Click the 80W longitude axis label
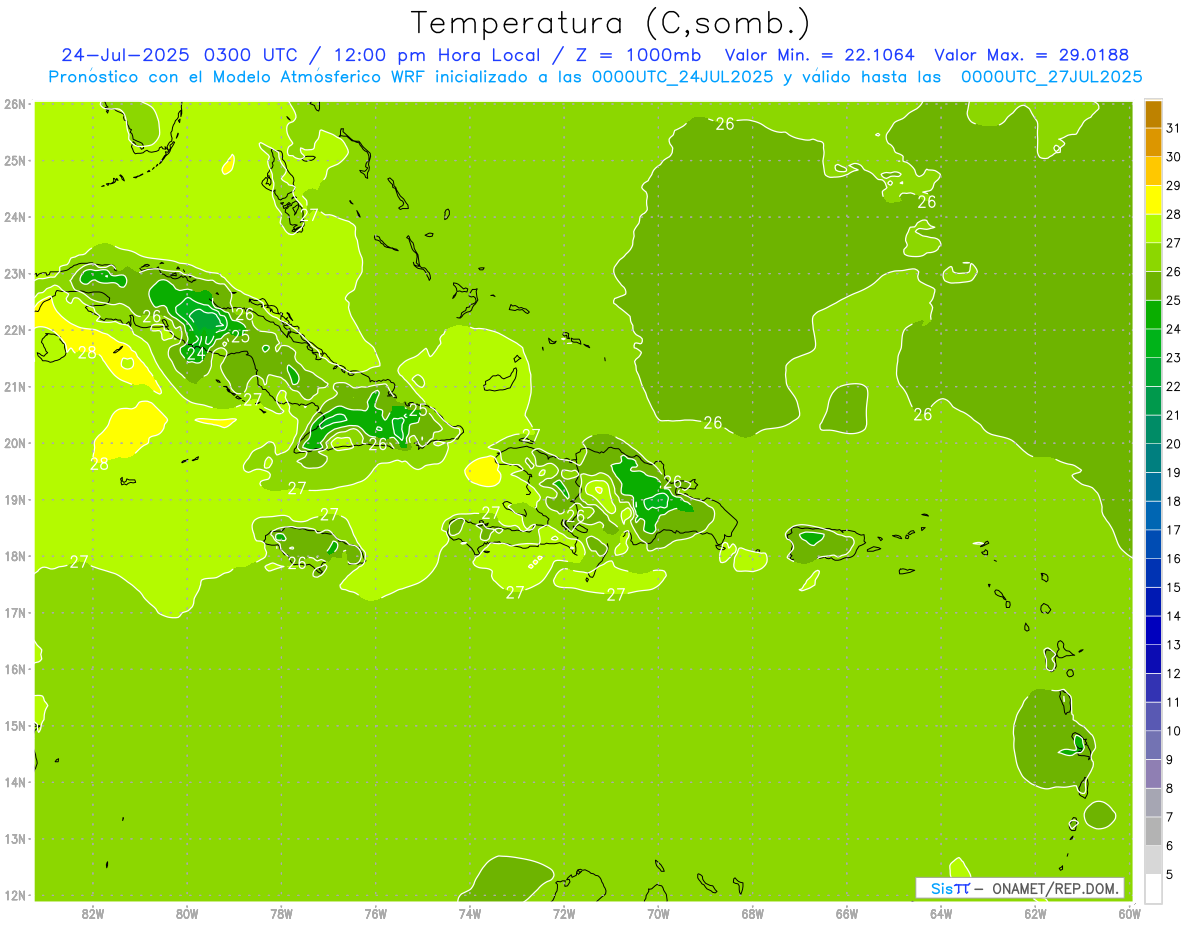The height and width of the screenshot is (927, 1200). point(187,913)
